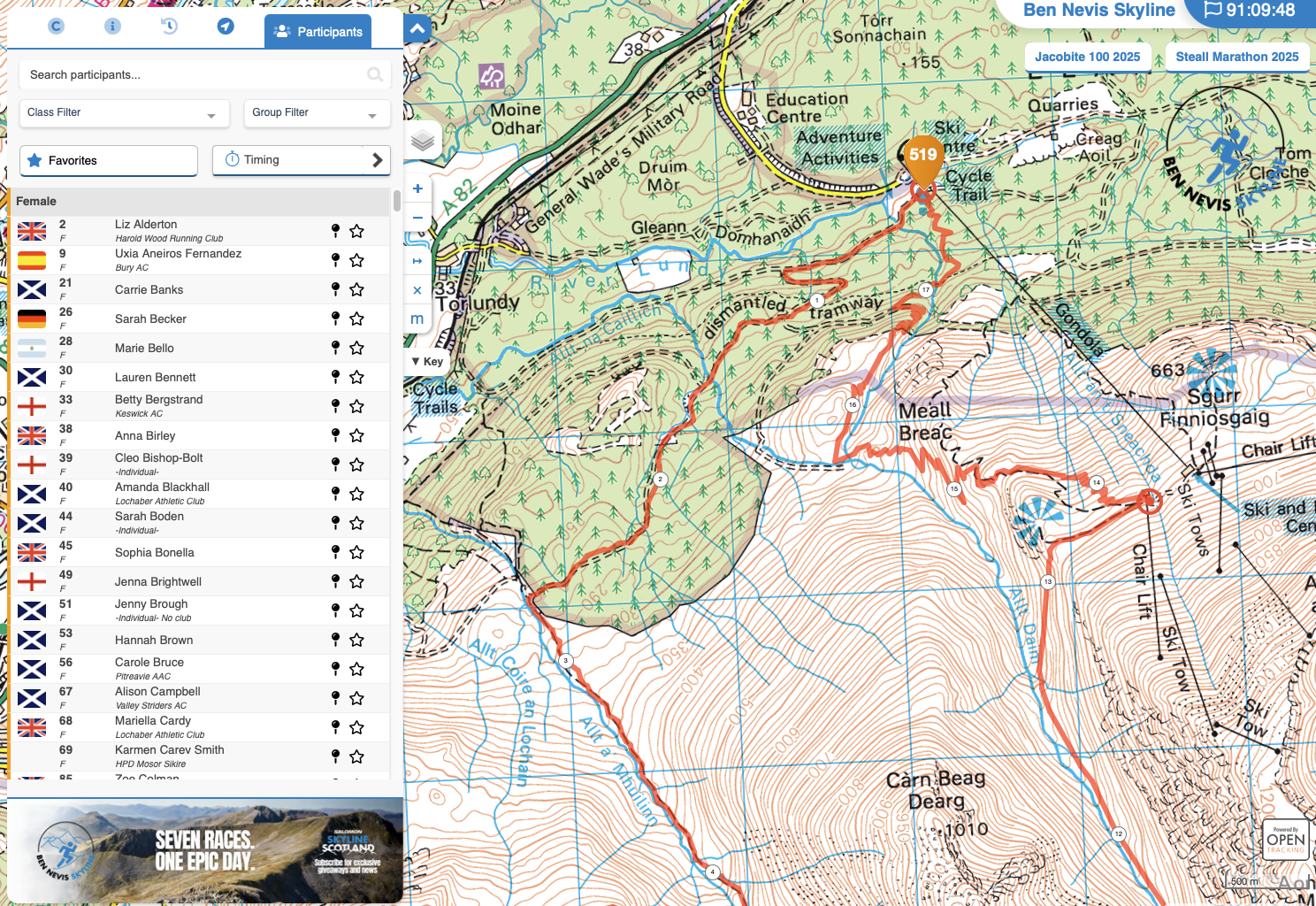The width and height of the screenshot is (1316, 906).
Task: Expand the Timing options arrow
Action: pos(378,160)
